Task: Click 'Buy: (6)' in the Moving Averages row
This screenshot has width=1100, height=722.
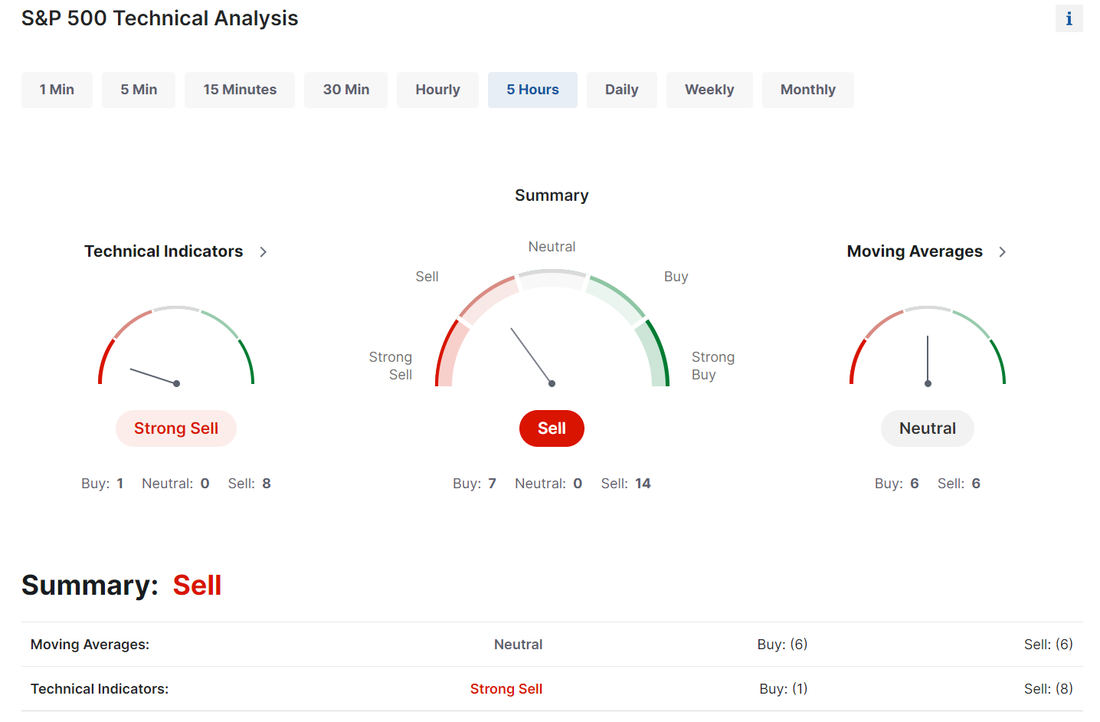Action: click(782, 644)
